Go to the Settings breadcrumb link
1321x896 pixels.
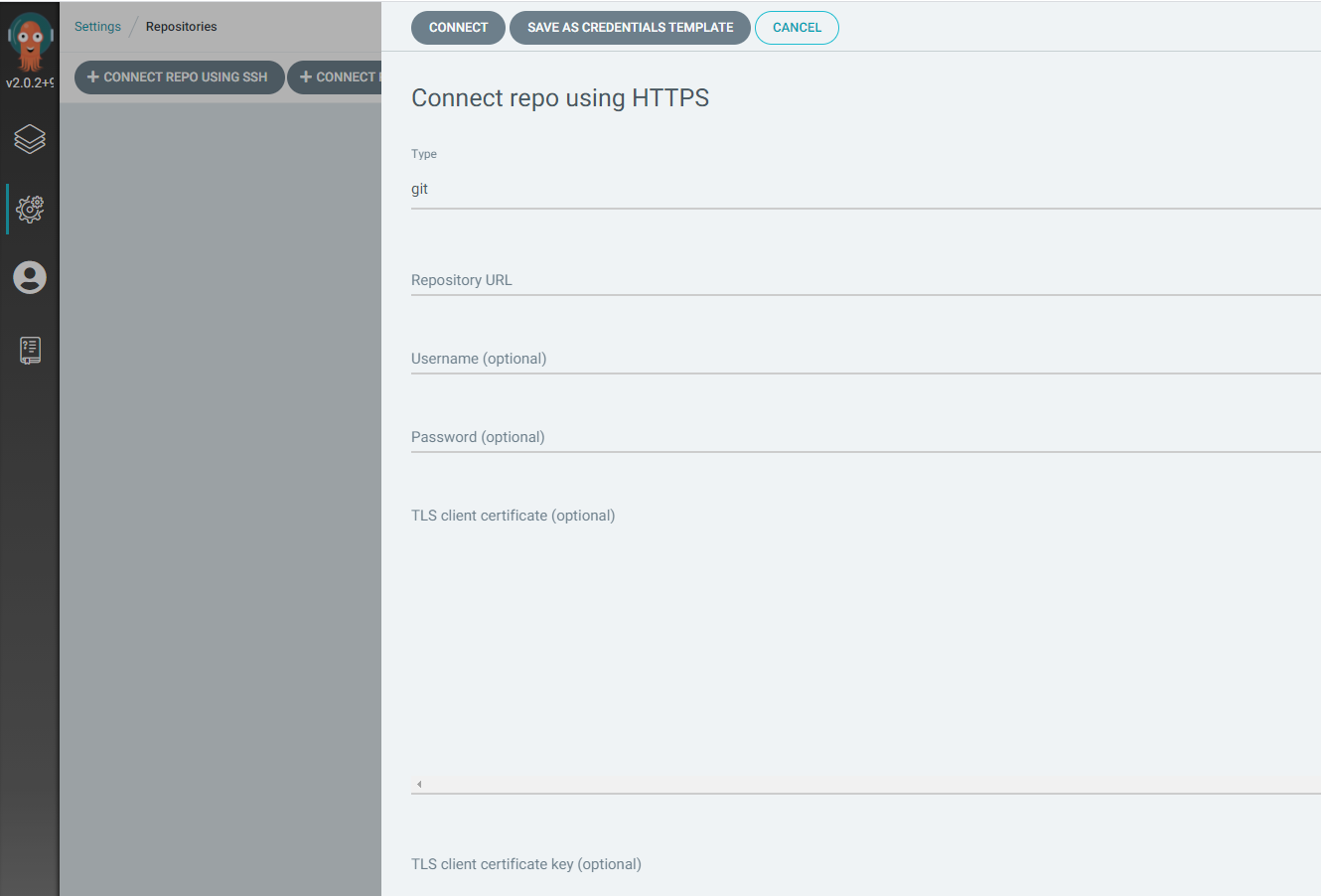pos(97,27)
